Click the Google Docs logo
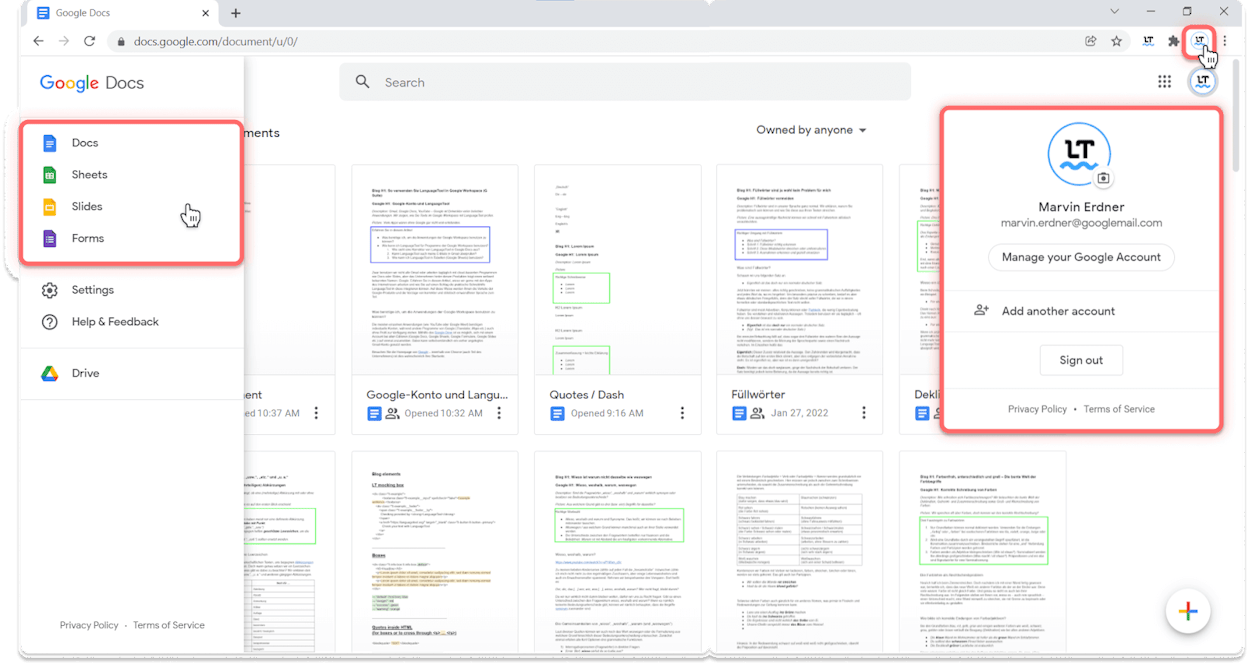Image resolution: width=1248 pixels, height=664 pixels. point(92,83)
